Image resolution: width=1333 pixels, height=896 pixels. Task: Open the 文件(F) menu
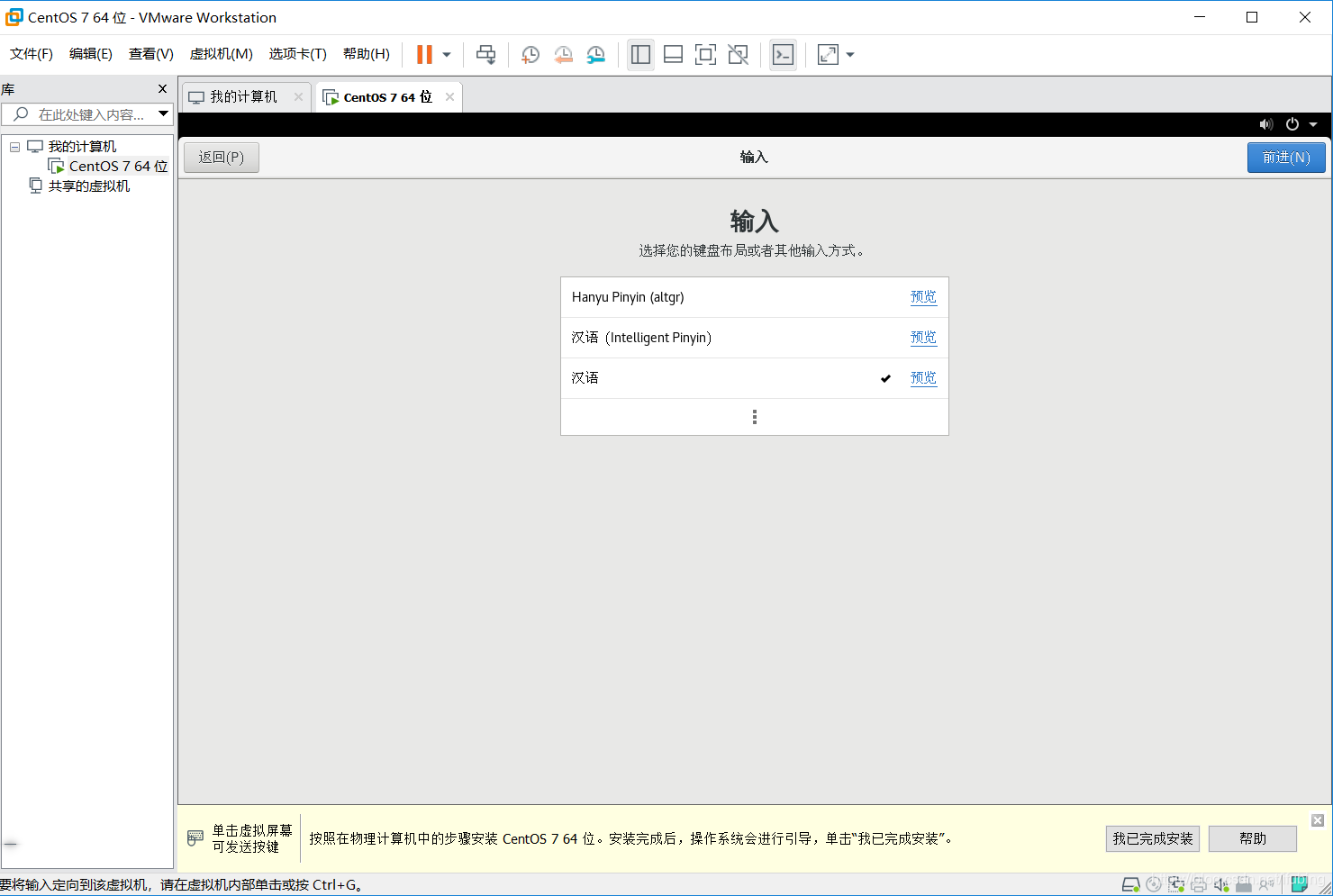coord(32,54)
